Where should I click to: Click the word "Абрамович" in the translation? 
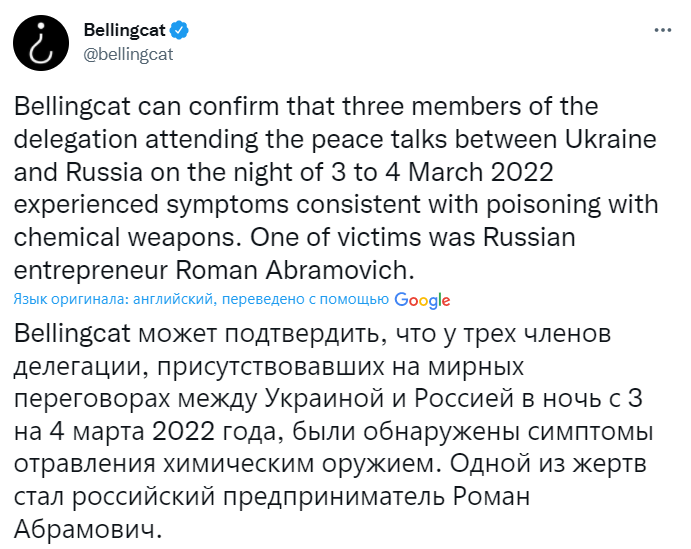[x=85, y=530]
